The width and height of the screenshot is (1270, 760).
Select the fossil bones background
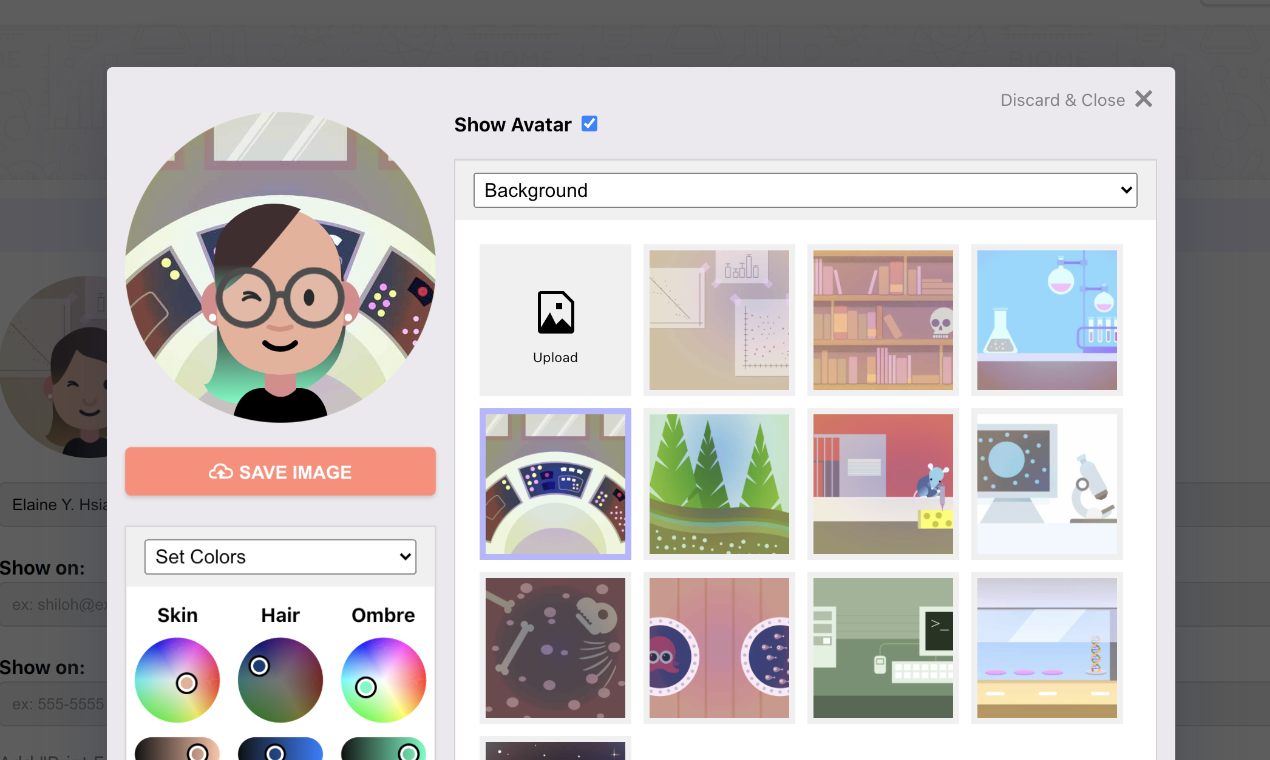[x=555, y=648]
